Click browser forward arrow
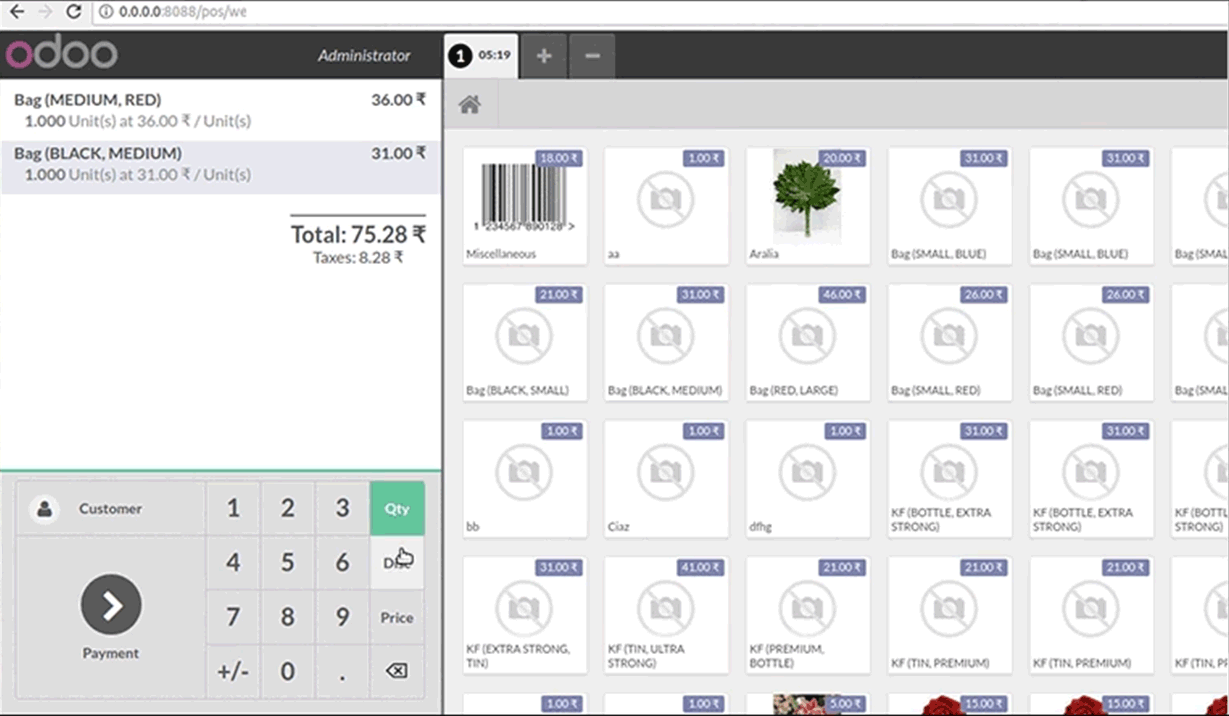Image resolution: width=1229 pixels, height=716 pixels. 45,12
